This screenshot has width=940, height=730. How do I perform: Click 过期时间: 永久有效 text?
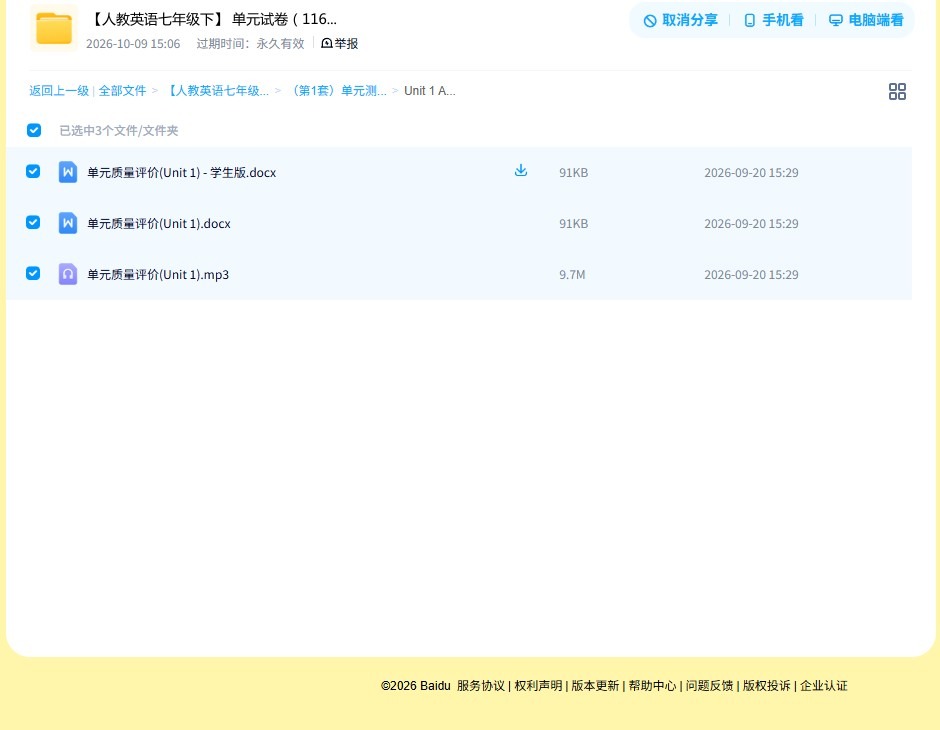coord(251,44)
